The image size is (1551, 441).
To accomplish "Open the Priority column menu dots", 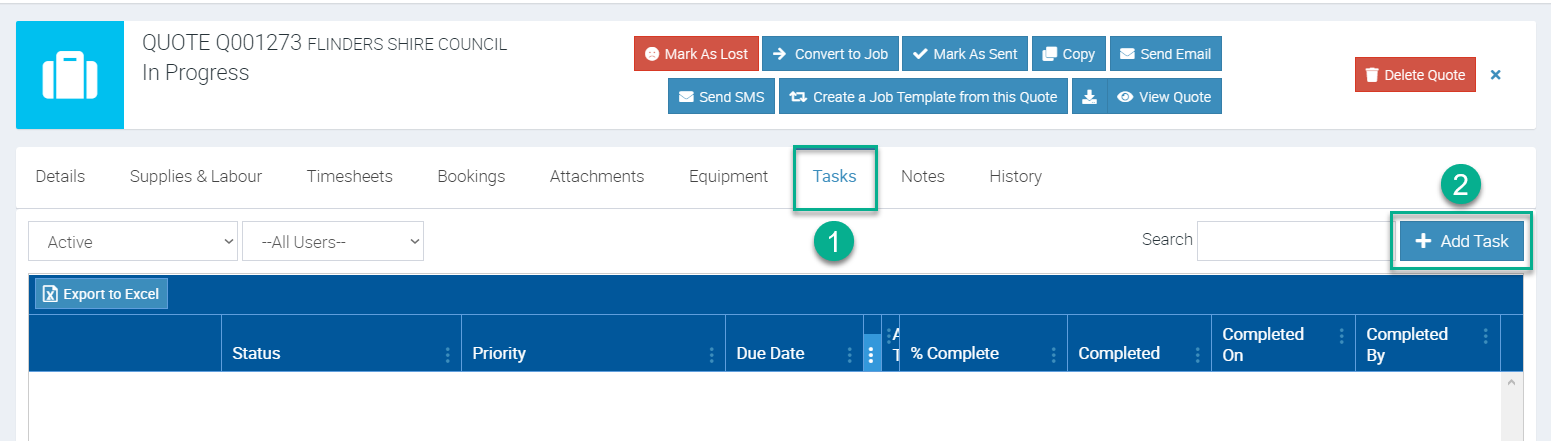I will [711, 354].
